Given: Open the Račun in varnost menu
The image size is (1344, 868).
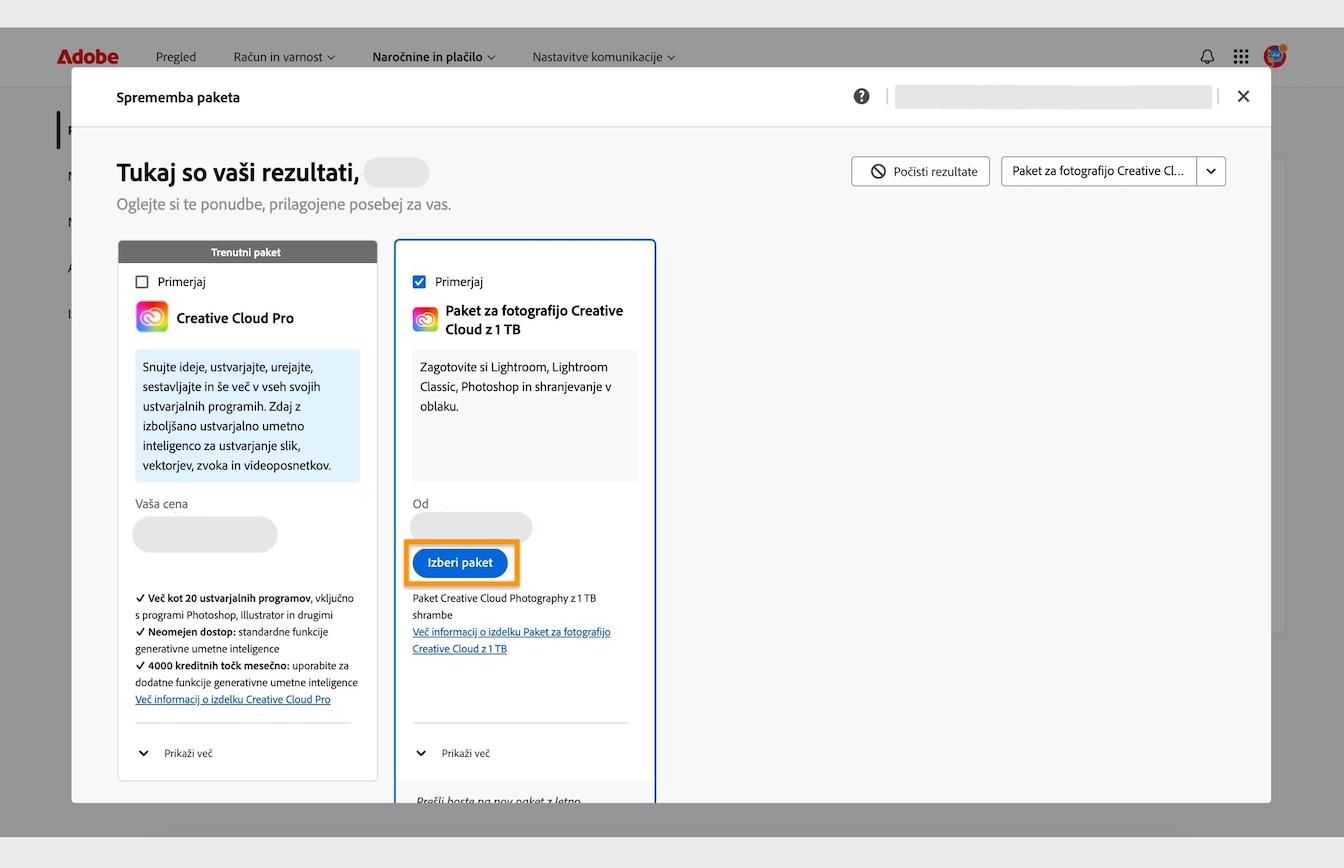Looking at the screenshot, I should [284, 57].
